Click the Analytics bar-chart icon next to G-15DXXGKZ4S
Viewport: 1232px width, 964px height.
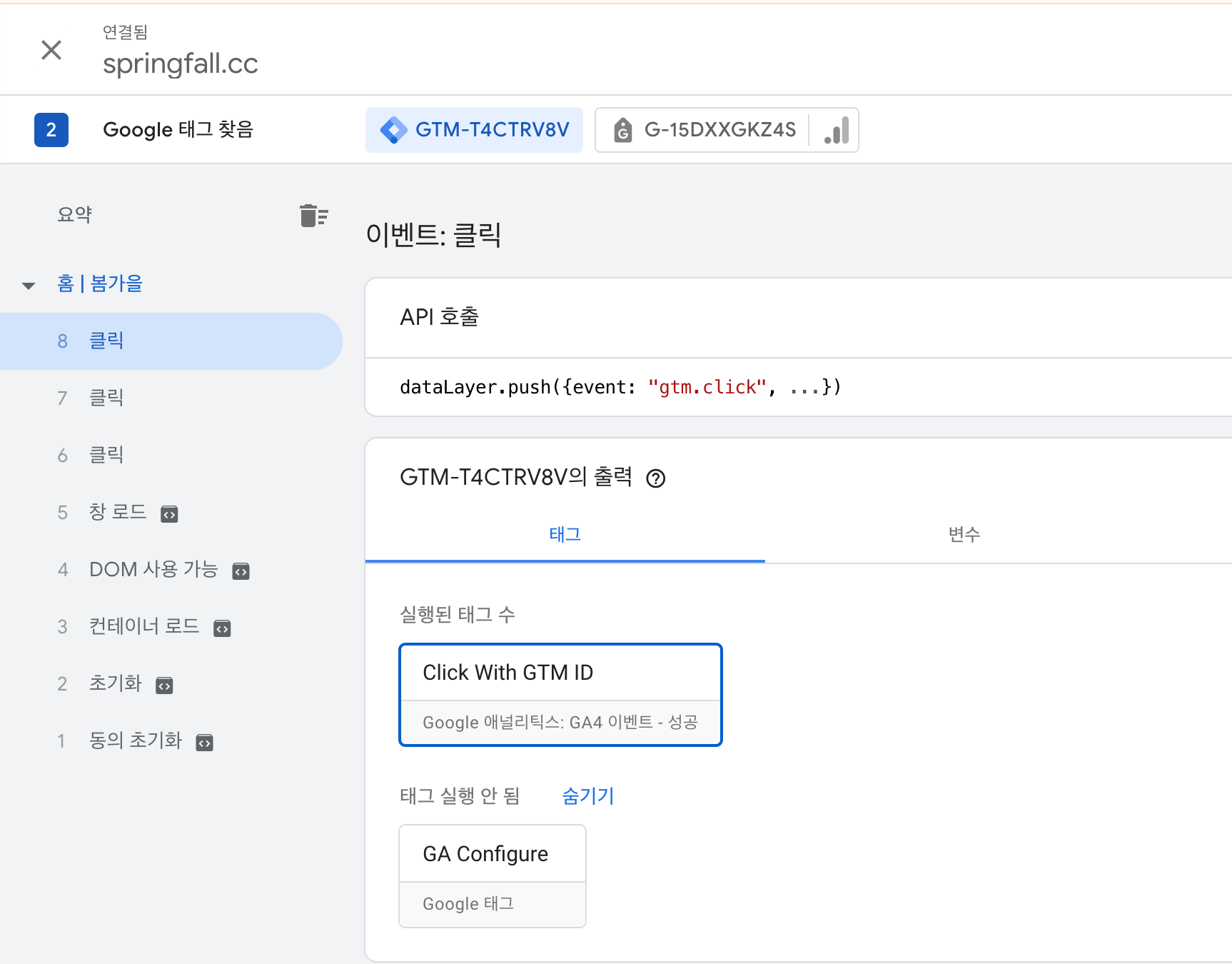point(834,130)
